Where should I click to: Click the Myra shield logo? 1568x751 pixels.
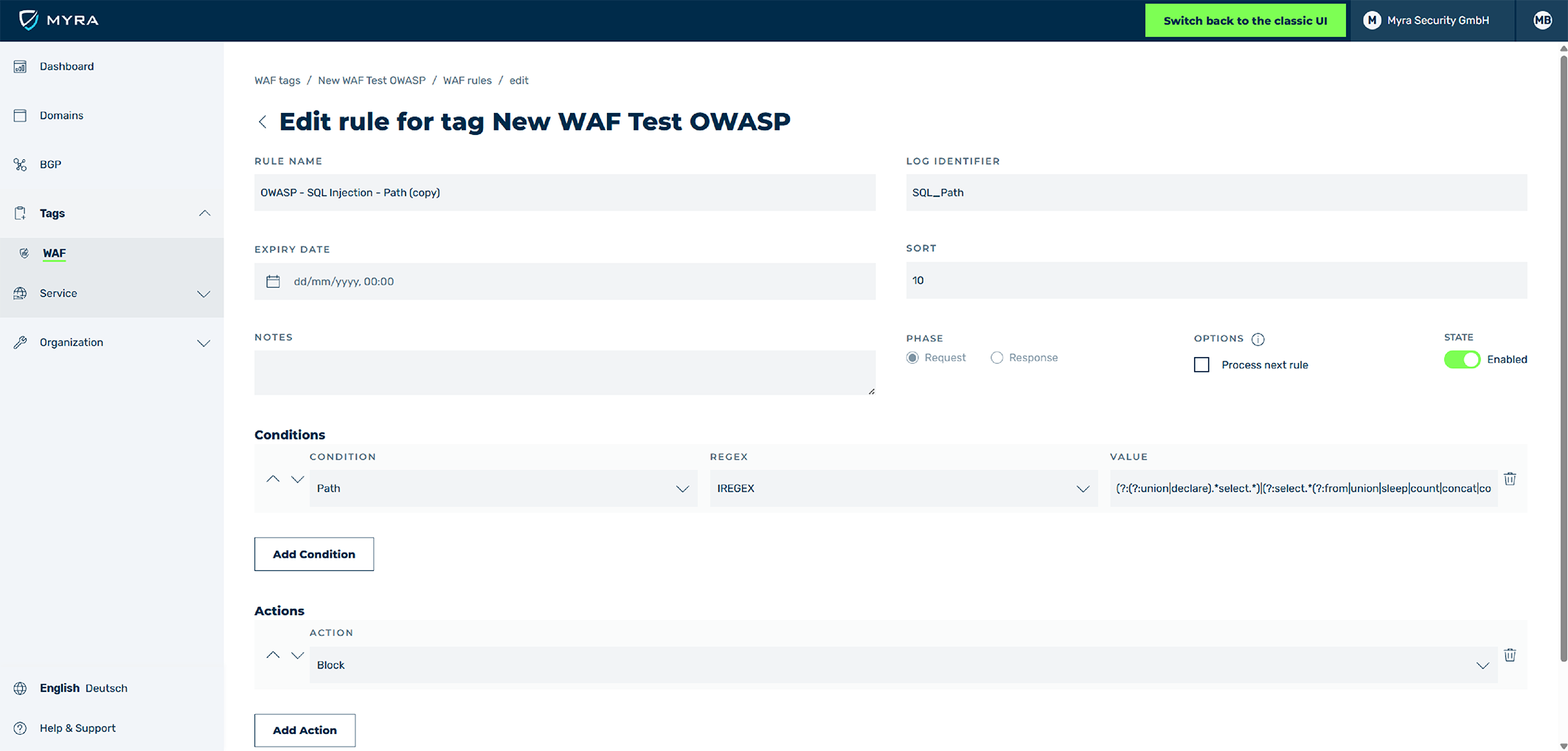coord(28,20)
